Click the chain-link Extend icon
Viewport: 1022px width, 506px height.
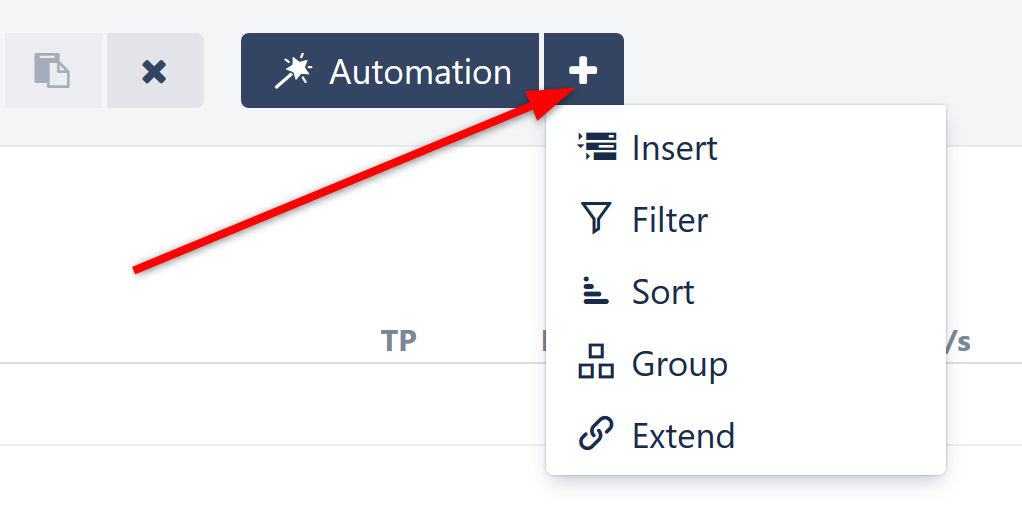click(596, 435)
